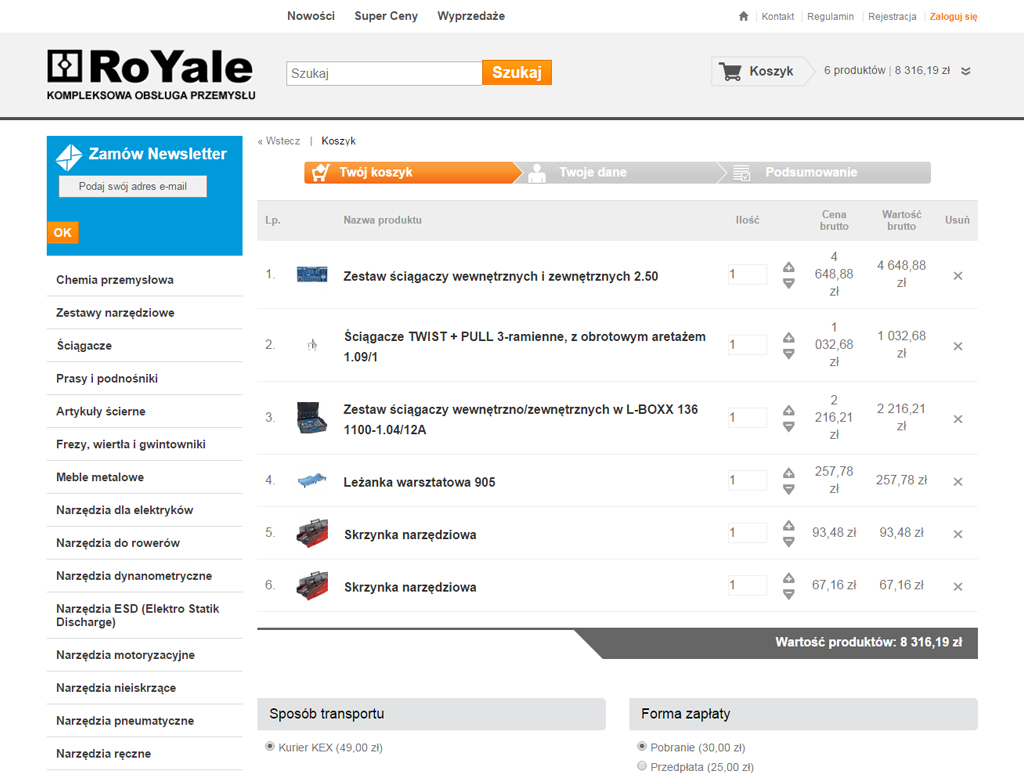Click the home icon in top bar
The width and height of the screenshot is (1024, 773).
[x=743, y=16]
